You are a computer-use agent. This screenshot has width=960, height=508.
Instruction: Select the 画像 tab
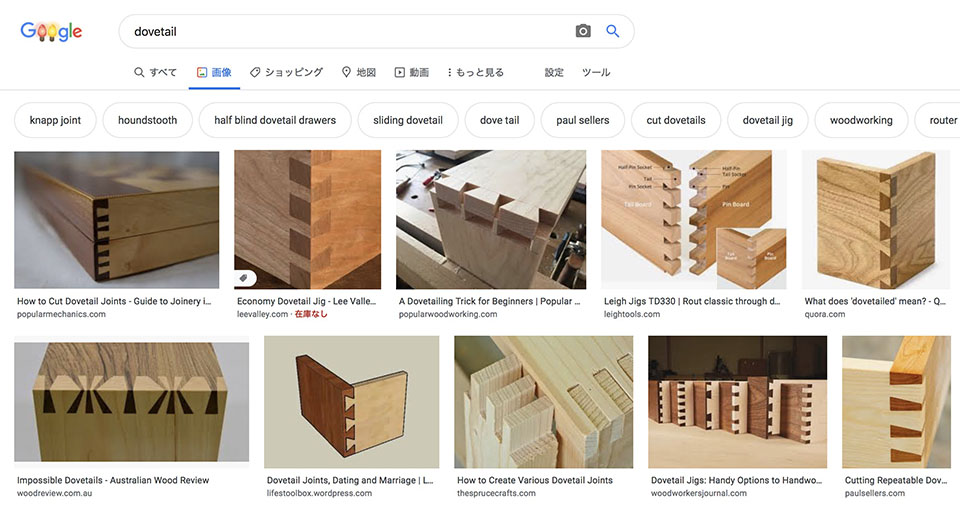point(214,72)
